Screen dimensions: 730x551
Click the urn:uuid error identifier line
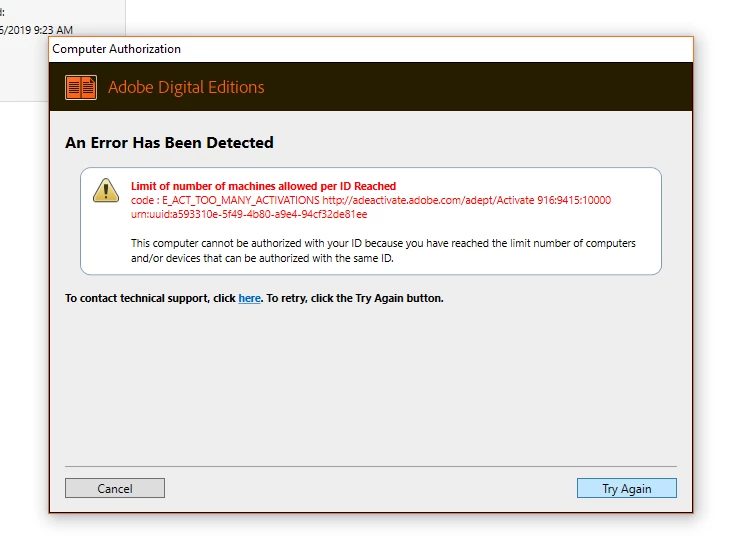pos(249,214)
